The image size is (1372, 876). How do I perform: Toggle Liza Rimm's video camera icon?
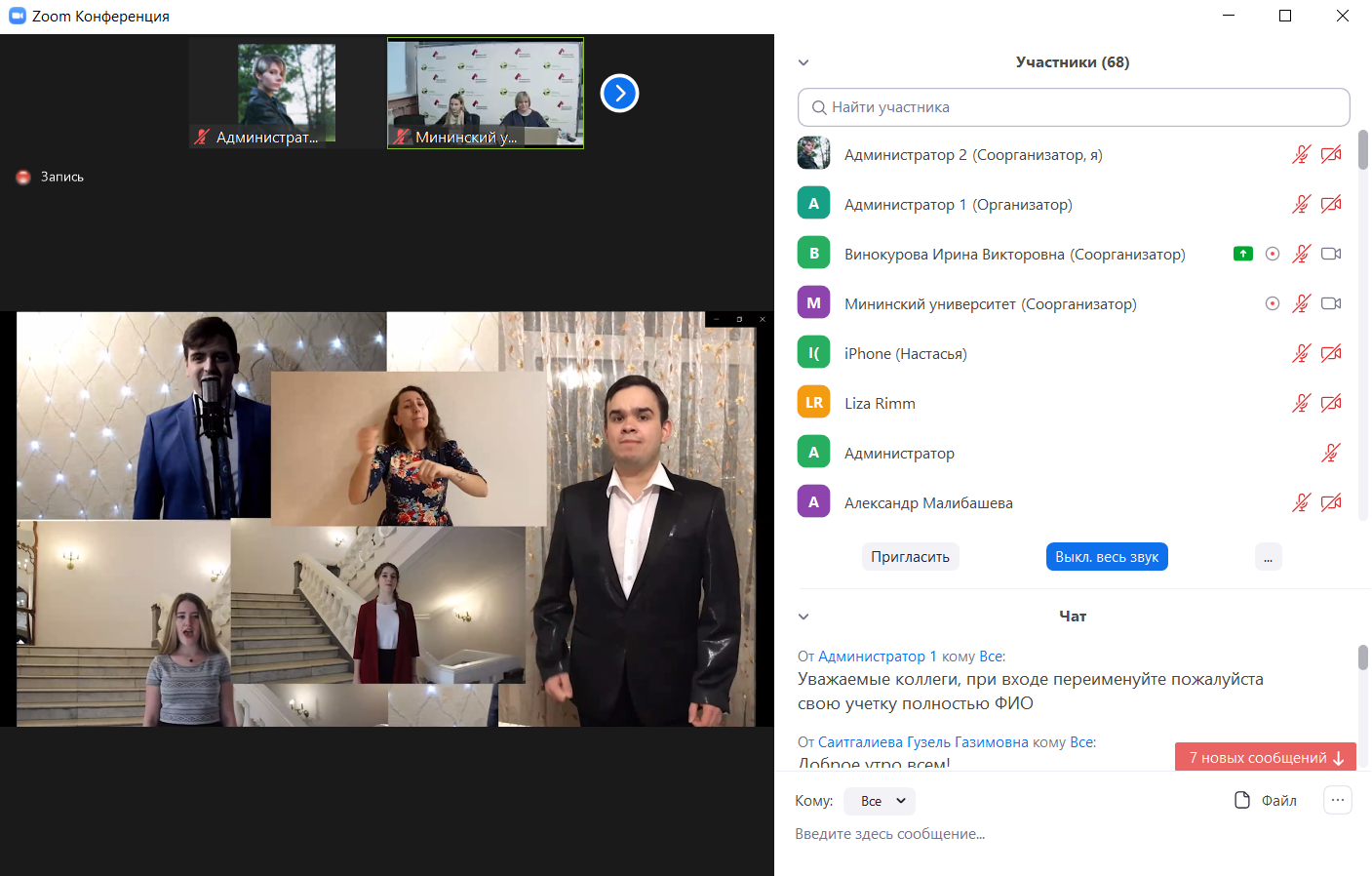tap(1331, 403)
